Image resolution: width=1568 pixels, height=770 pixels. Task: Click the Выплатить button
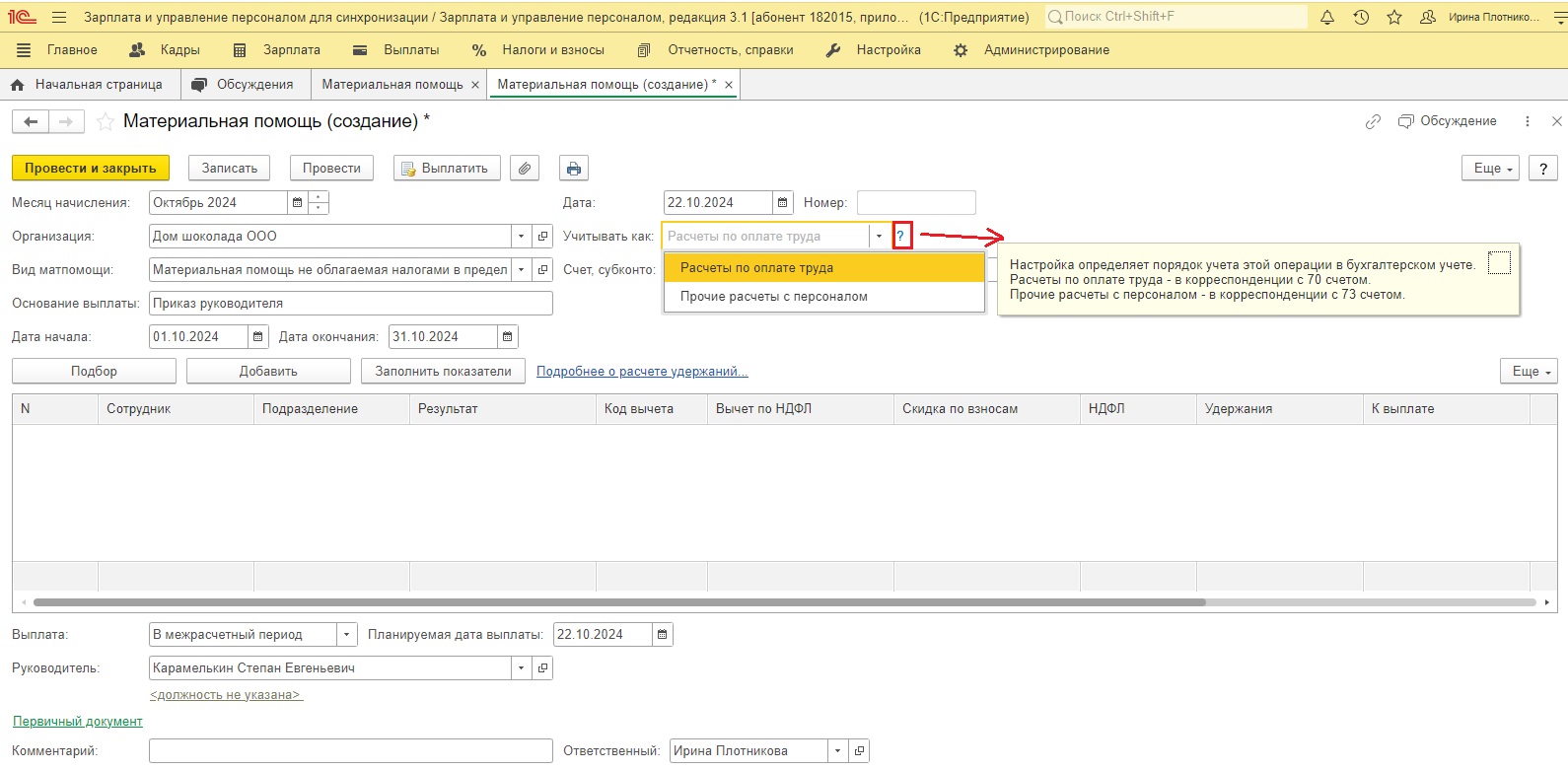(447, 168)
